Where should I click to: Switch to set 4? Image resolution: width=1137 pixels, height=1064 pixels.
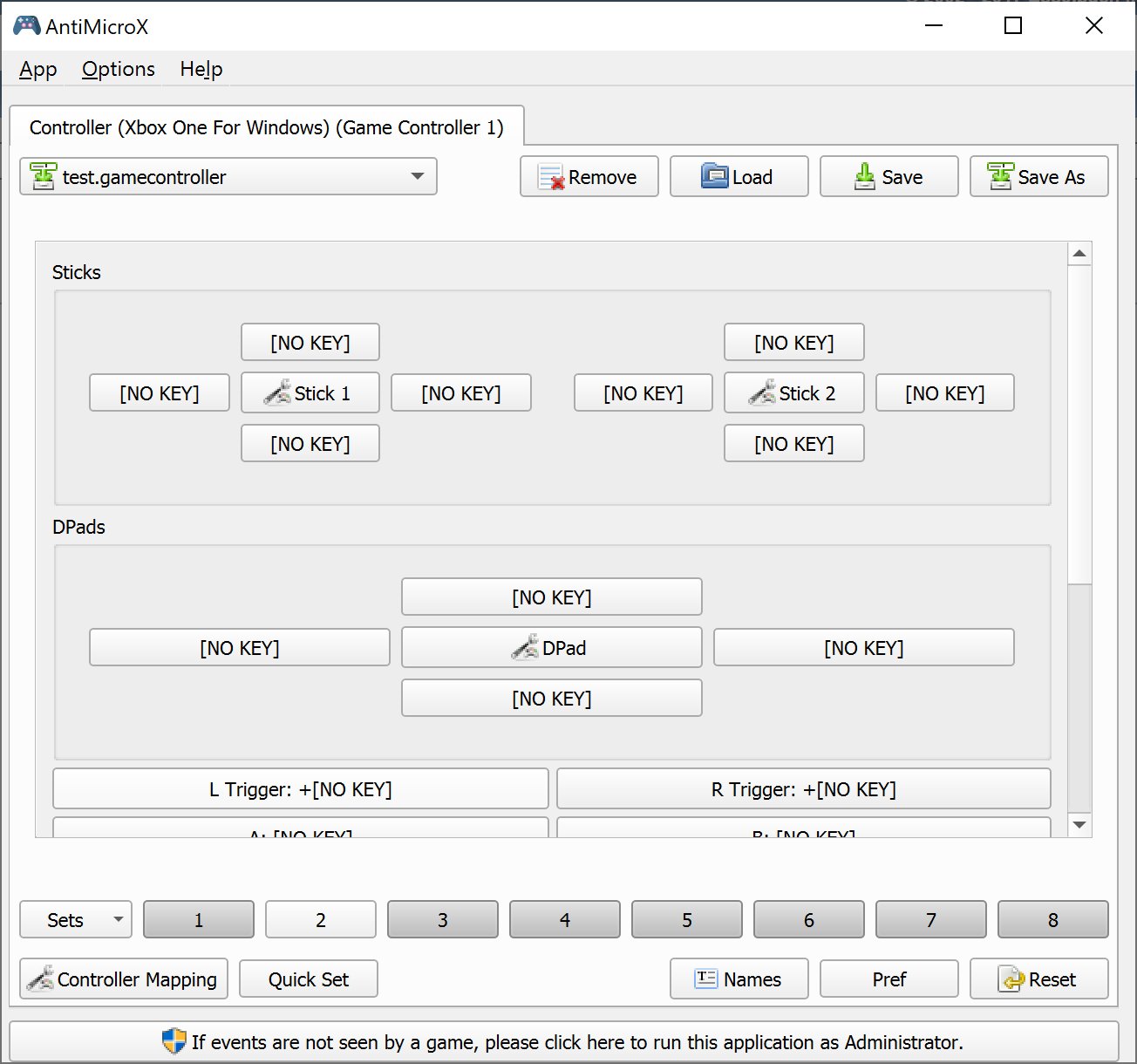point(565,920)
